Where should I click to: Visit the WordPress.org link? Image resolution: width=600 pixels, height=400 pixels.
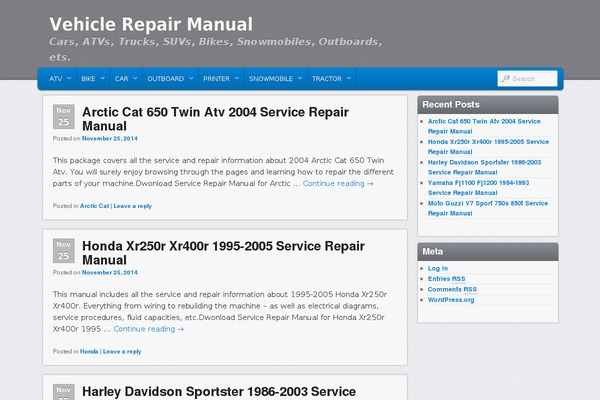point(451,300)
